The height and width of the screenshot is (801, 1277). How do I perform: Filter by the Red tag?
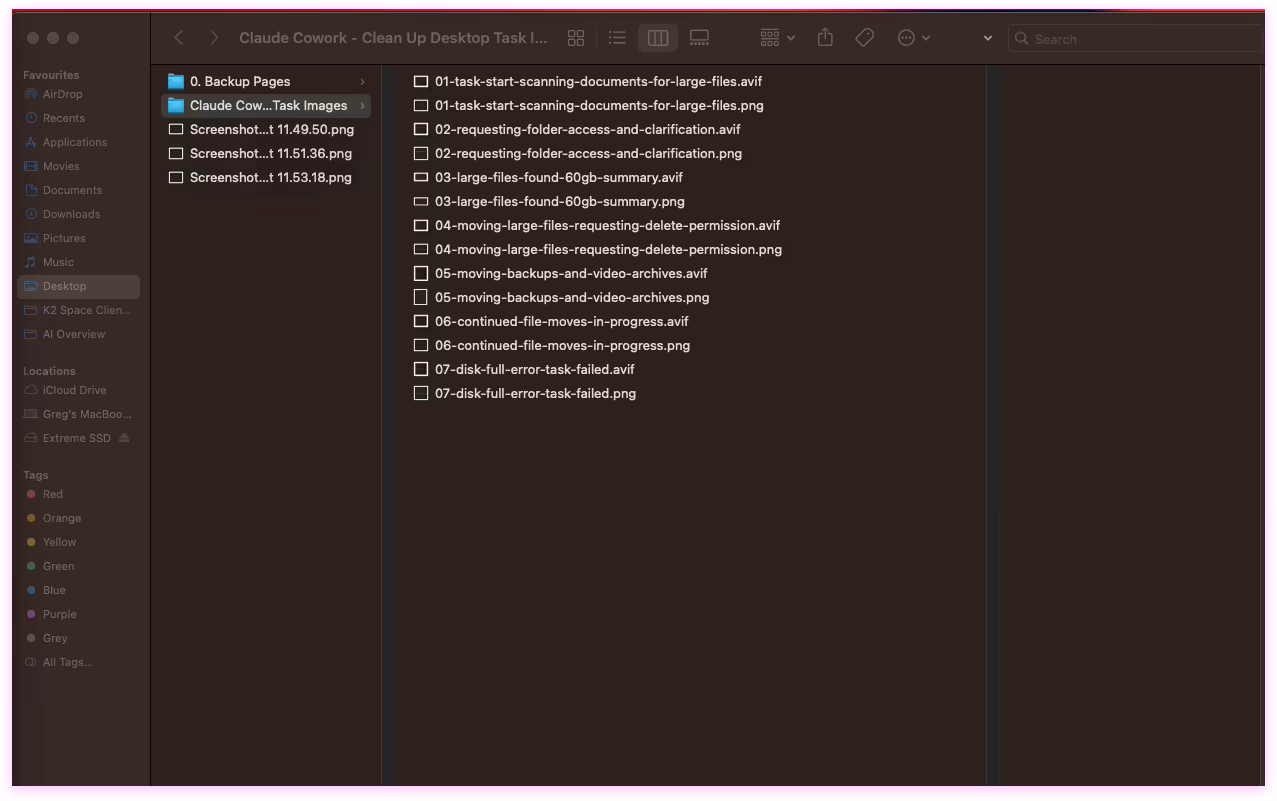pyautogui.click(x=52, y=494)
